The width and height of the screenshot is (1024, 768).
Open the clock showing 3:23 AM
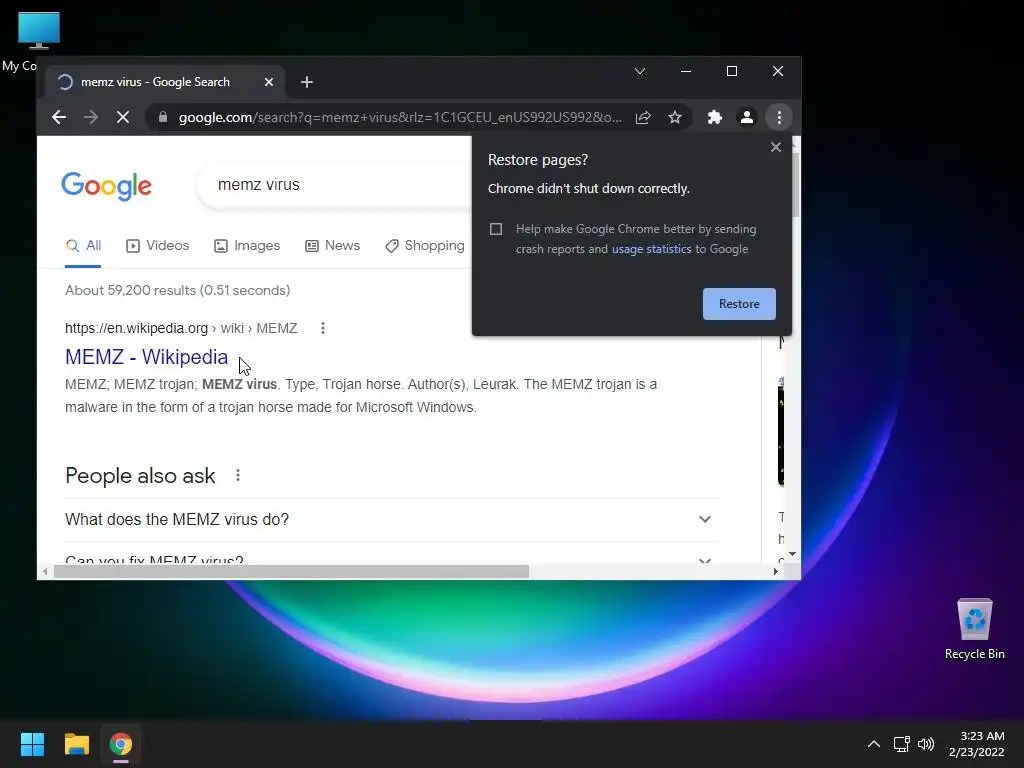tap(976, 744)
